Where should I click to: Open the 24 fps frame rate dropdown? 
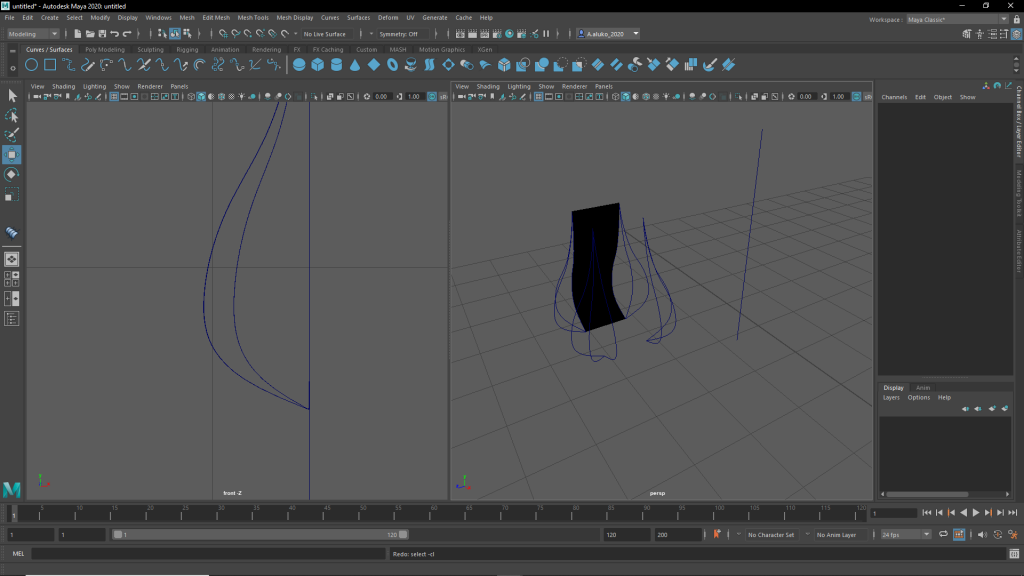(x=905, y=535)
